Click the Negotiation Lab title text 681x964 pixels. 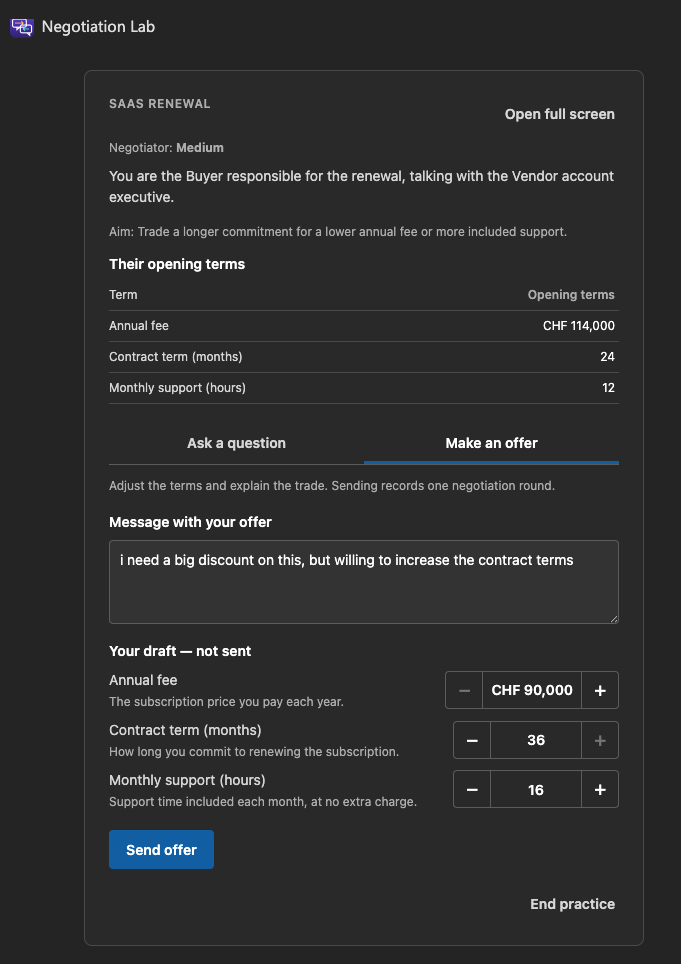98,27
